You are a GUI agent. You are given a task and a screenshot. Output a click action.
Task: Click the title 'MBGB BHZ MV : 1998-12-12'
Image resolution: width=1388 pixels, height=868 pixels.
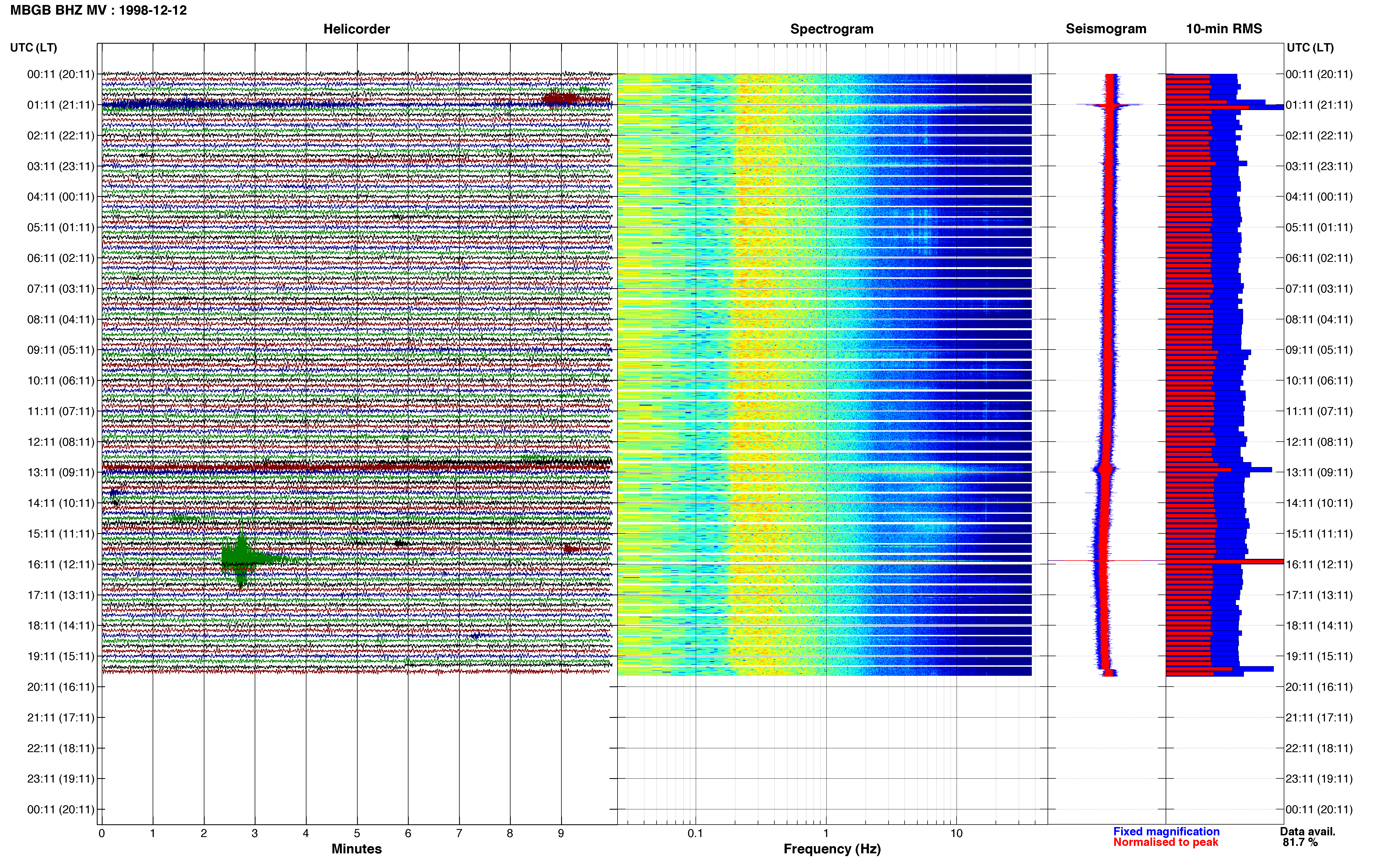point(98,10)
